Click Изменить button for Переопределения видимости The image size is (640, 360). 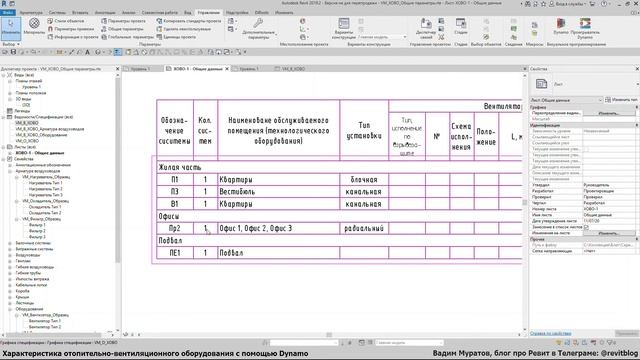[609, 113]
